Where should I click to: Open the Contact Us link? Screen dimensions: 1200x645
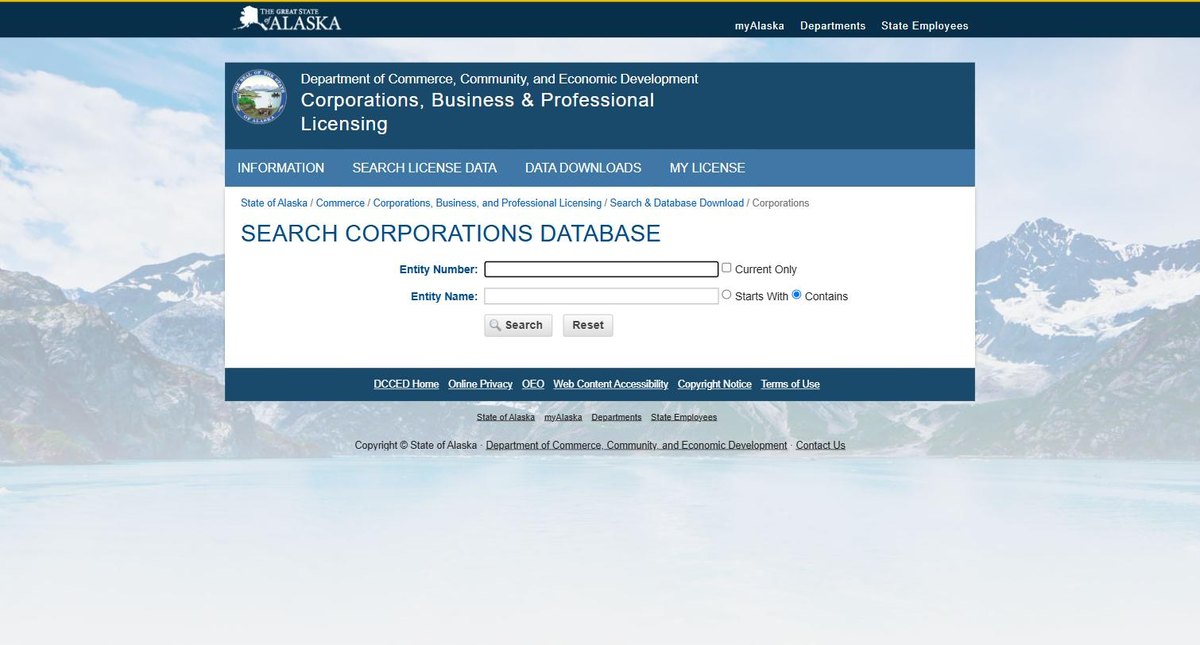click(821, 445)
